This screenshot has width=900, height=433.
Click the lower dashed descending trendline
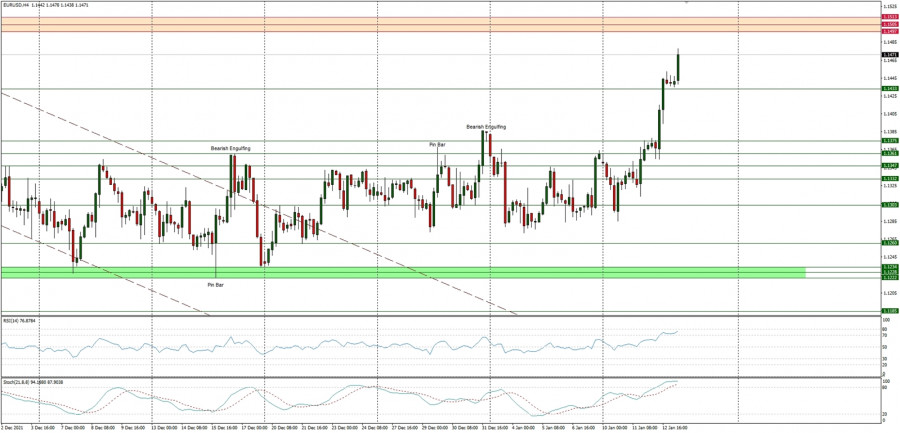point(106,270)
